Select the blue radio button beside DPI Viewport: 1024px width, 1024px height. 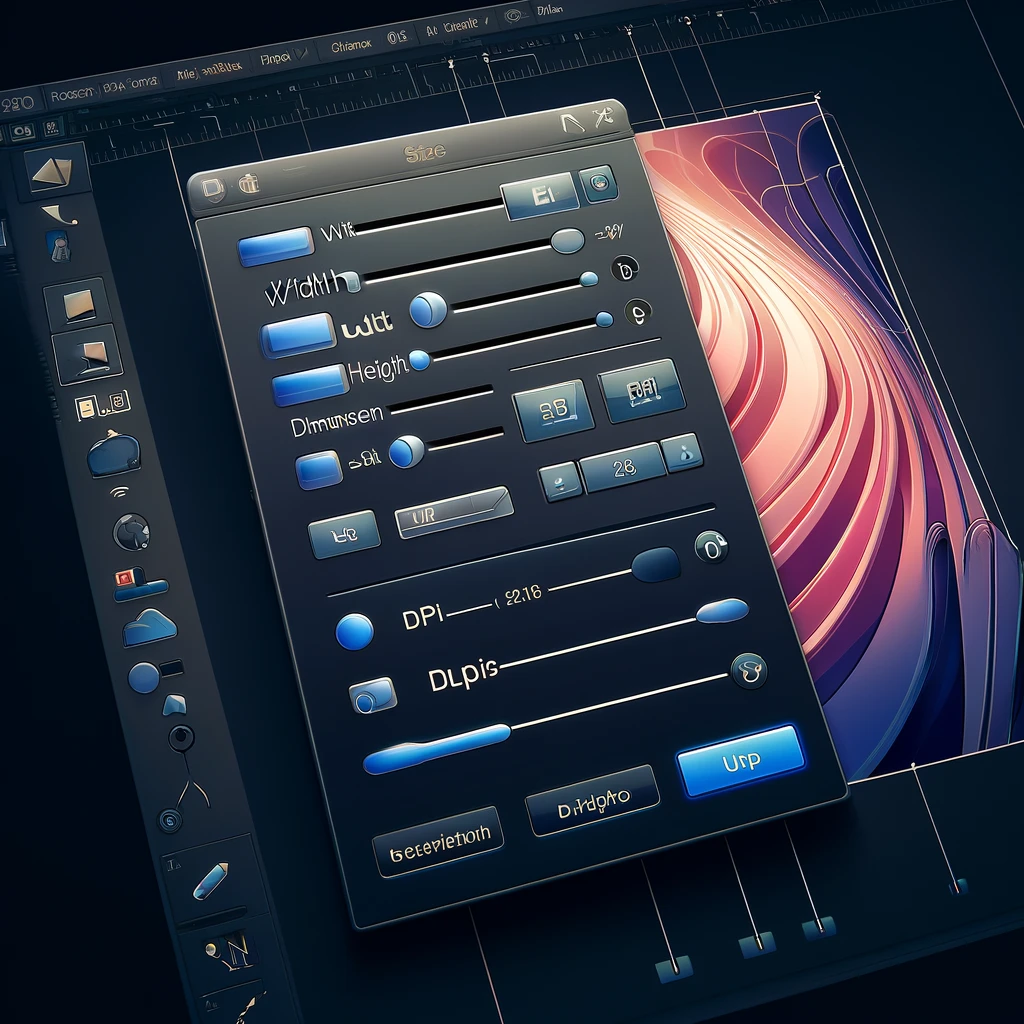coord(354,632)
